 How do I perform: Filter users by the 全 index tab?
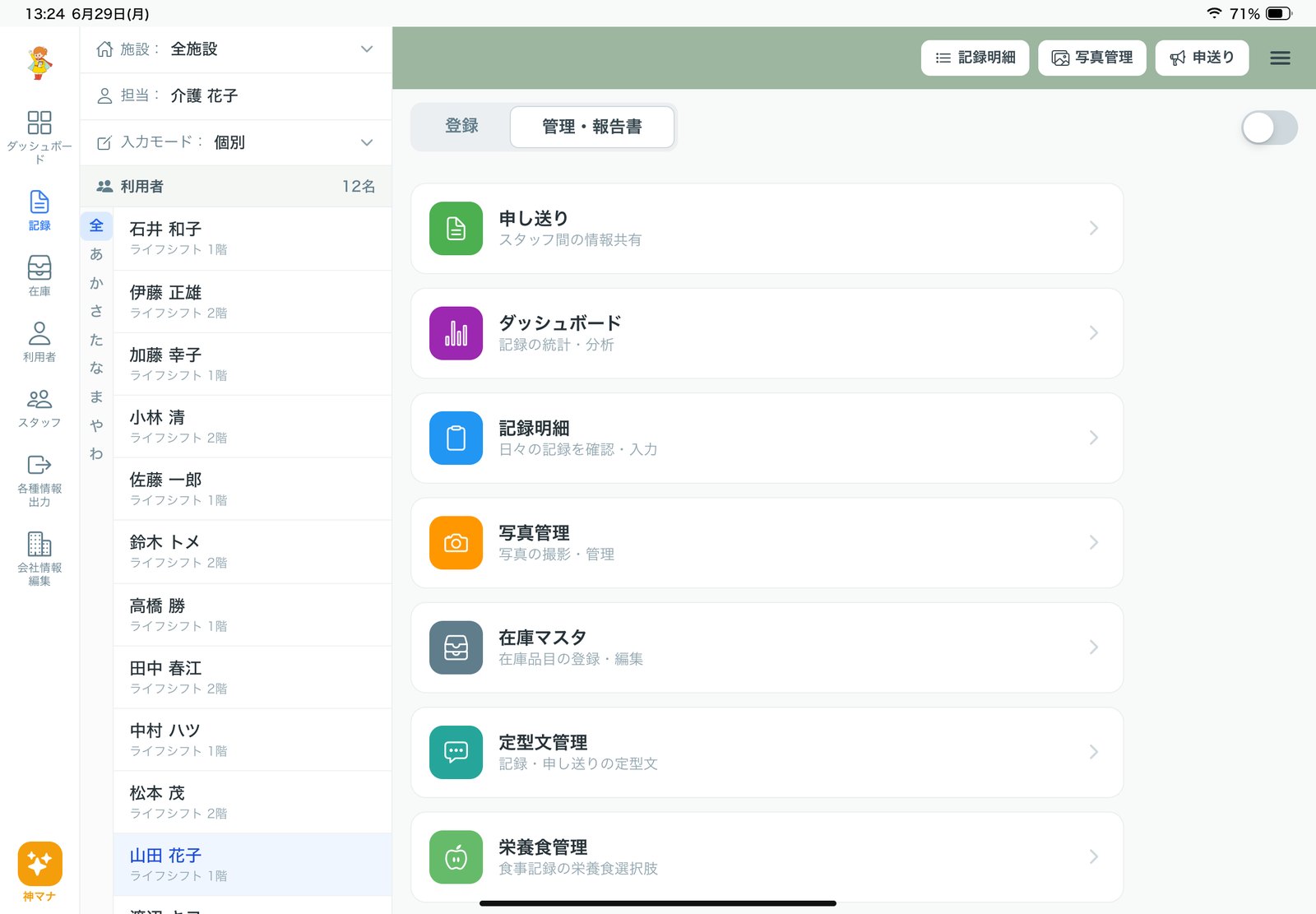pos(96,225)
